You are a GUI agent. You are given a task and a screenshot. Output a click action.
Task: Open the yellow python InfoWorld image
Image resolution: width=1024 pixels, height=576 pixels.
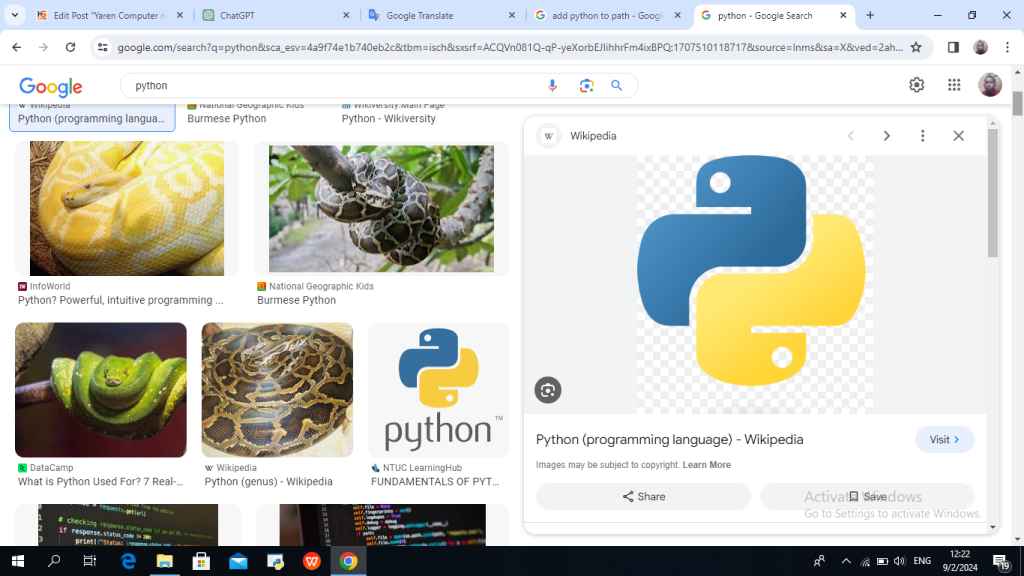click(127, 208)
